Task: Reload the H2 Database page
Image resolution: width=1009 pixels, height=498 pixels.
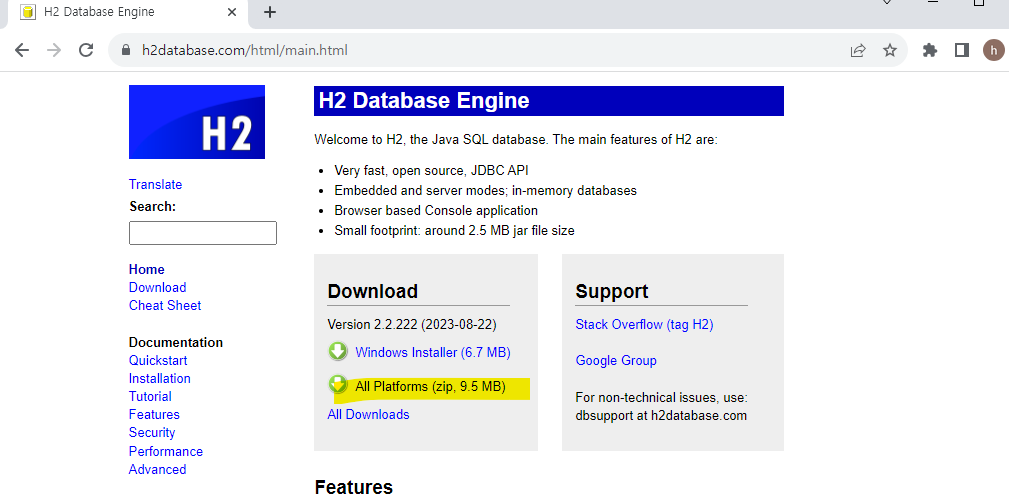Action: [x=86, y=50]
